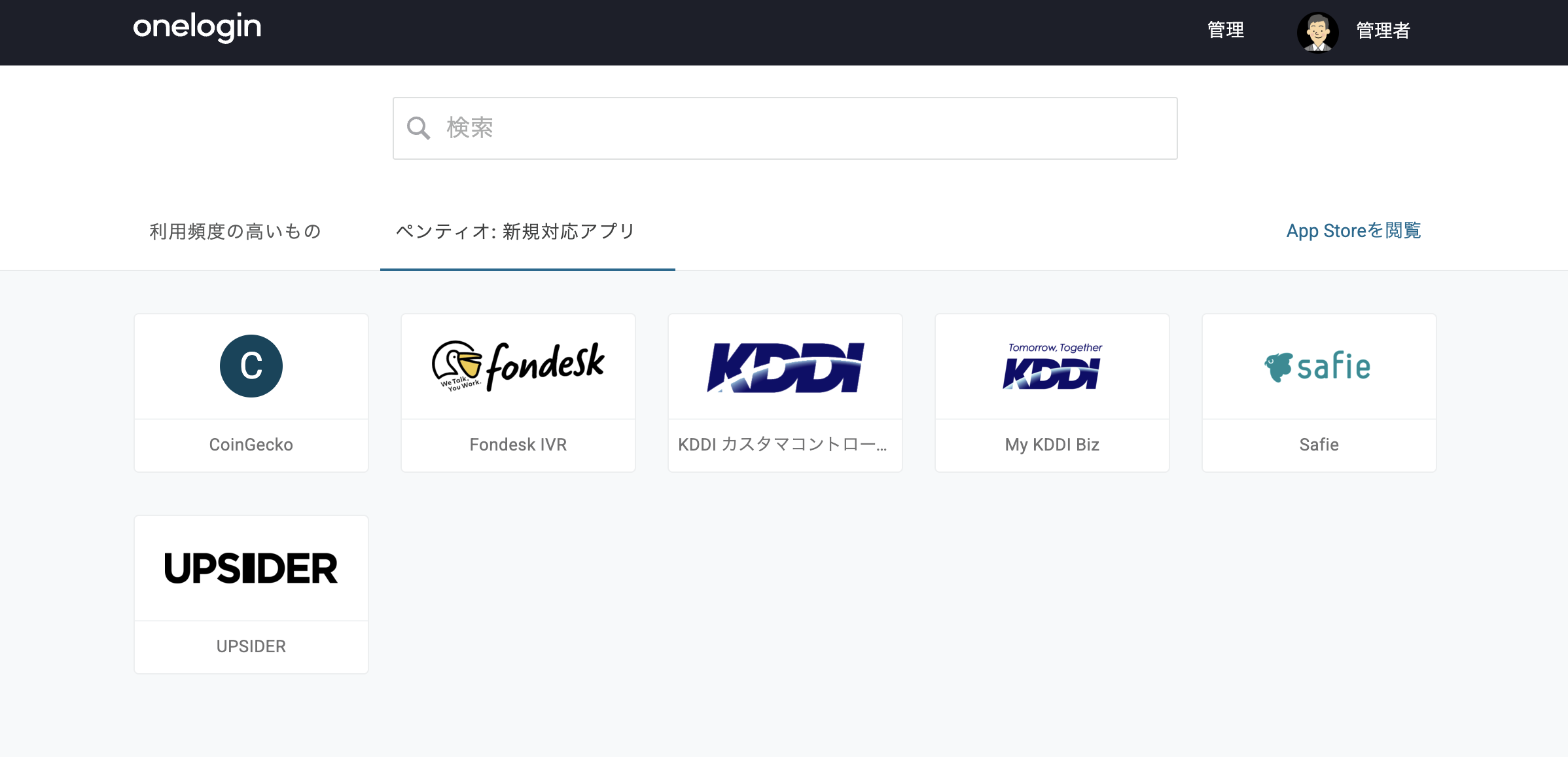
Task: Click the large KDDI logo
Action: click(785, 367)
